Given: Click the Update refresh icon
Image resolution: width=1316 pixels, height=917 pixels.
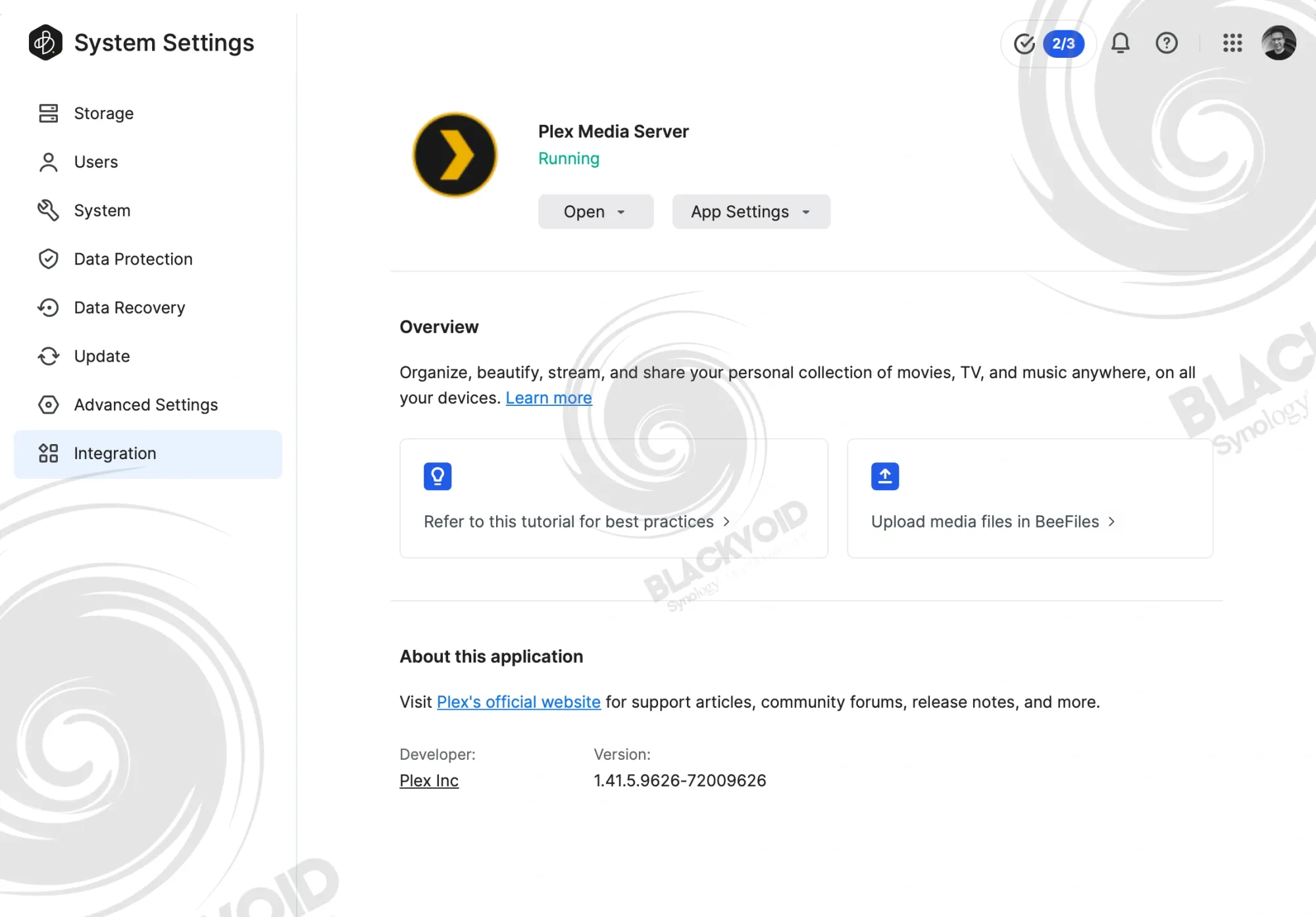Looking at the screenshot, I should click(x=48, y=356).
